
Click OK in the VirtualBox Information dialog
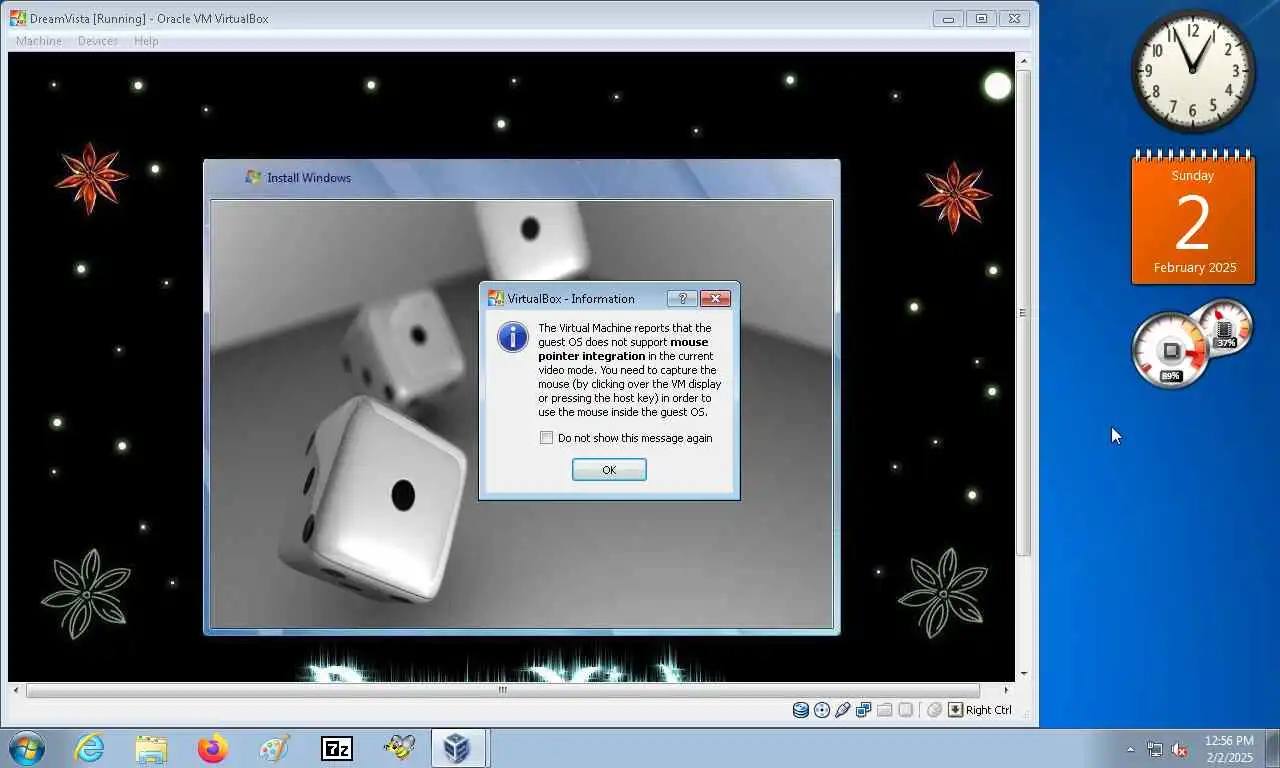(x=609, y=470)
